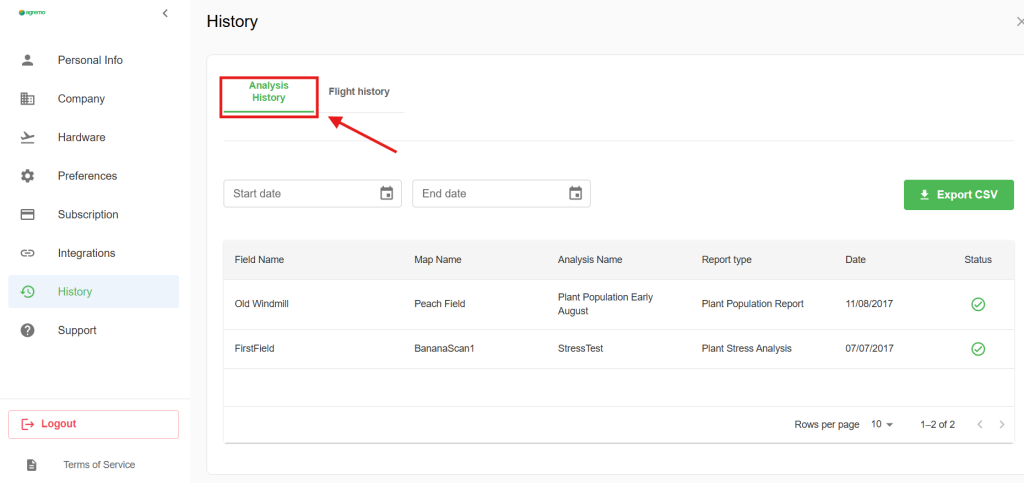Click the Personal Info person icon
1024x483 pixels.
click(28, 60)
